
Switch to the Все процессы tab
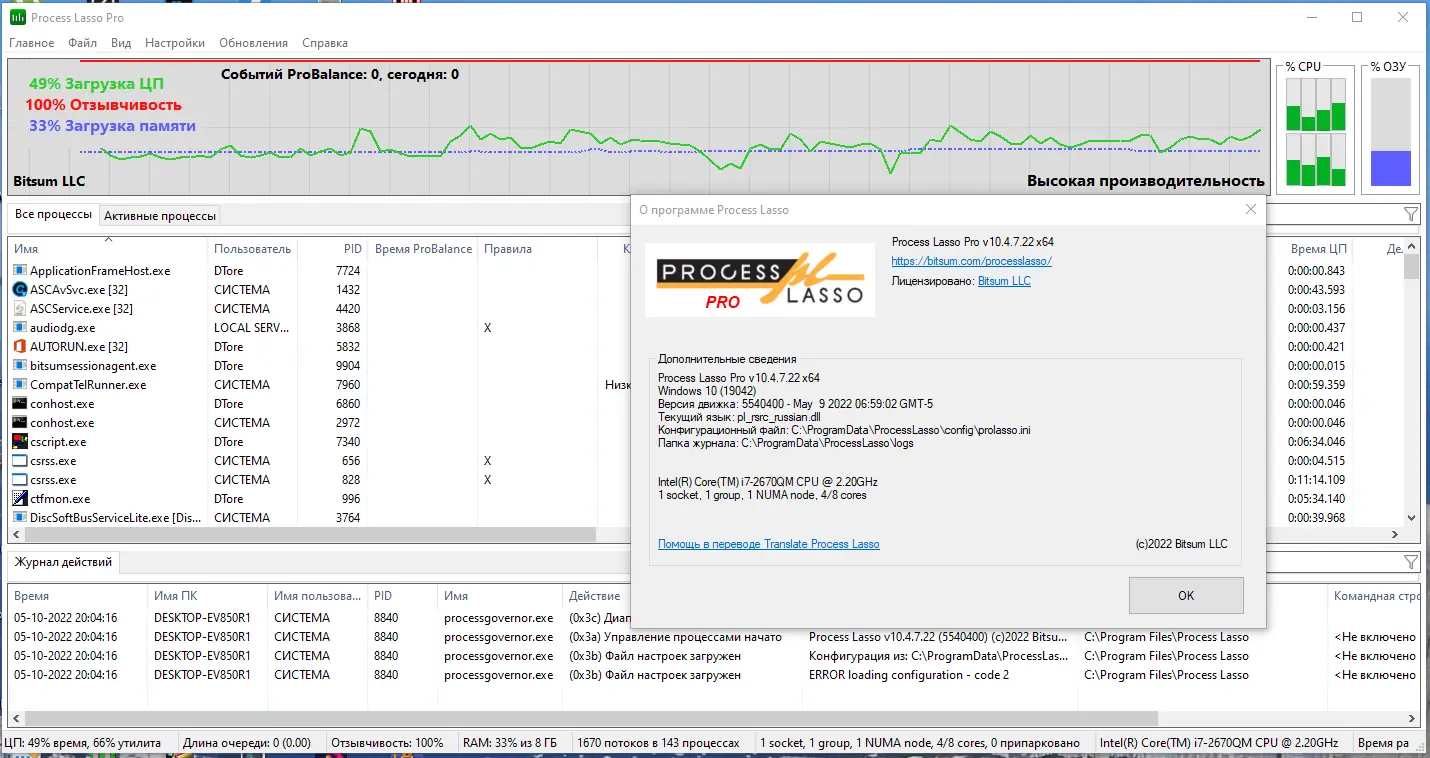point(54,215)
